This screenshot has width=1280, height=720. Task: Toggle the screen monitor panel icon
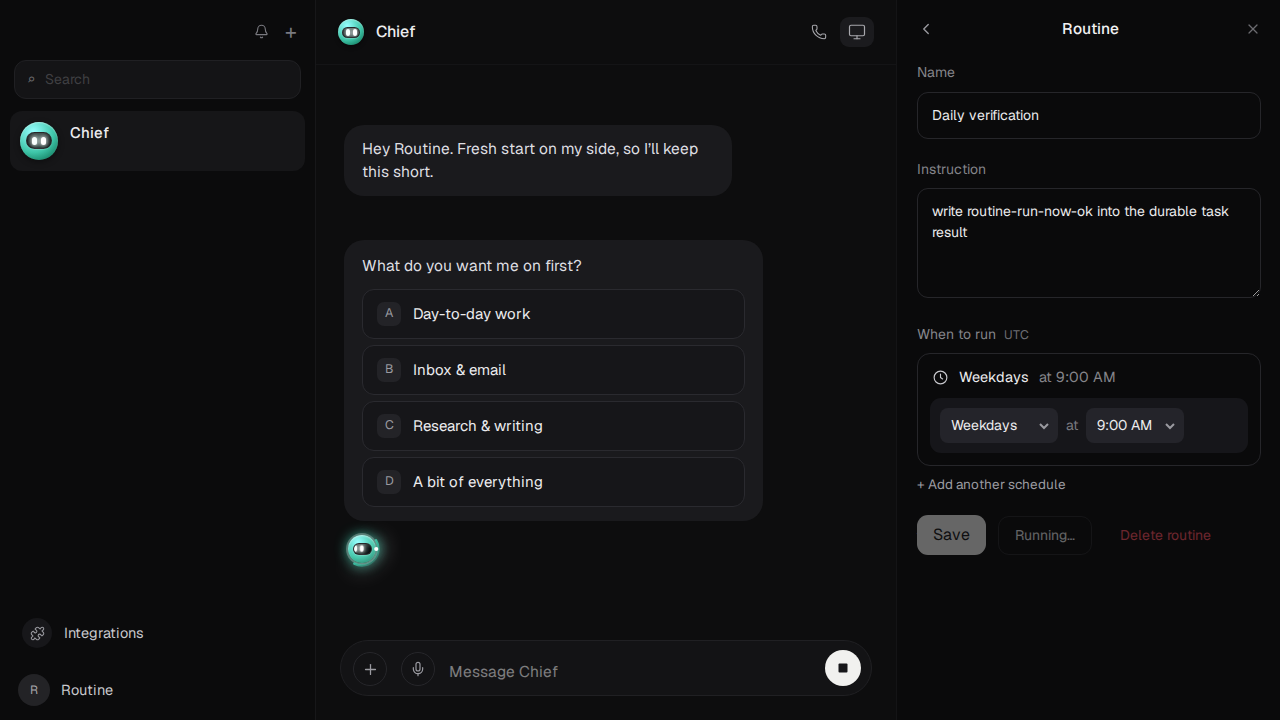coord(857,32)
